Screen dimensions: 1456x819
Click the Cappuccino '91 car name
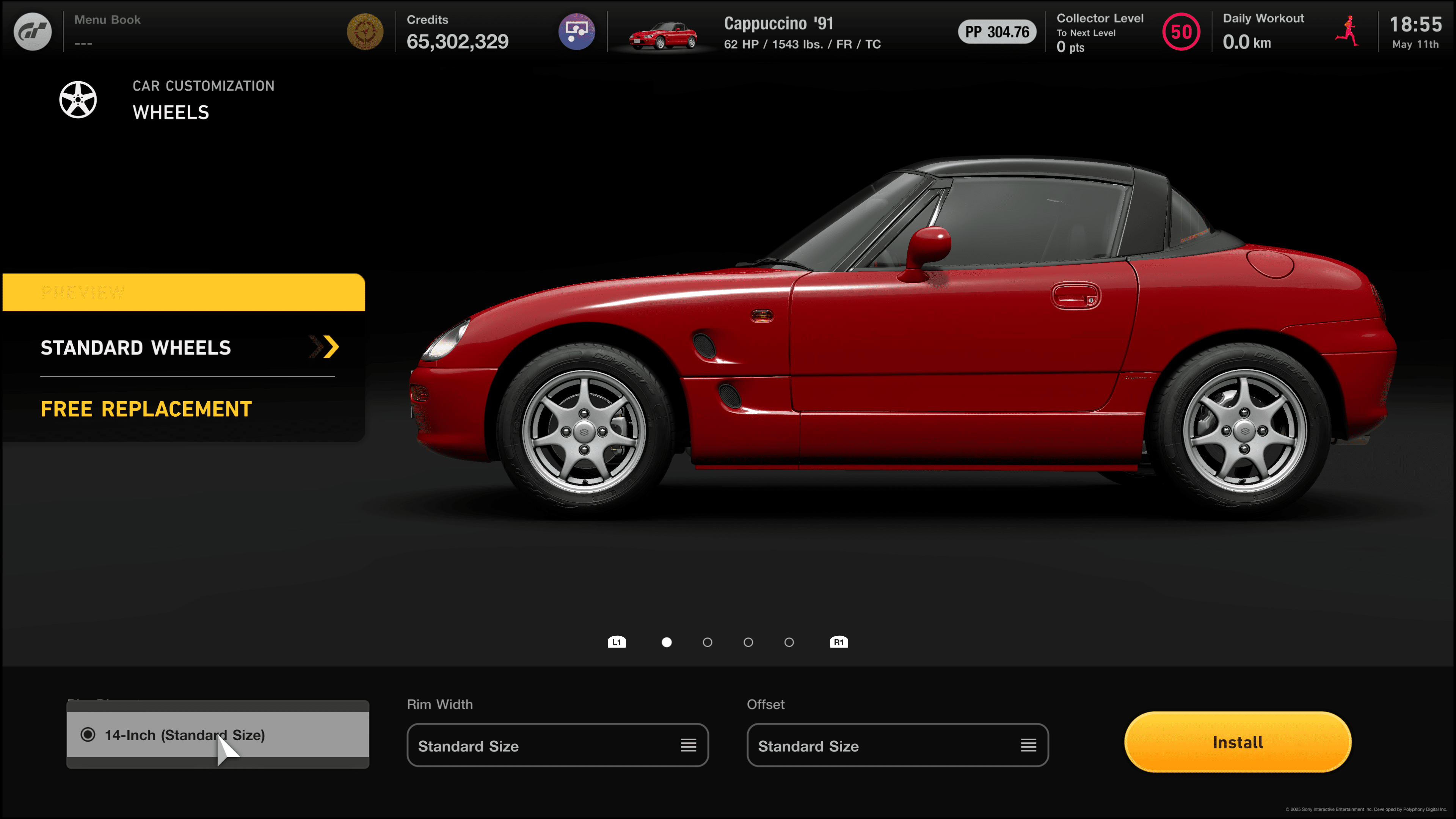[x=779, y=23]
